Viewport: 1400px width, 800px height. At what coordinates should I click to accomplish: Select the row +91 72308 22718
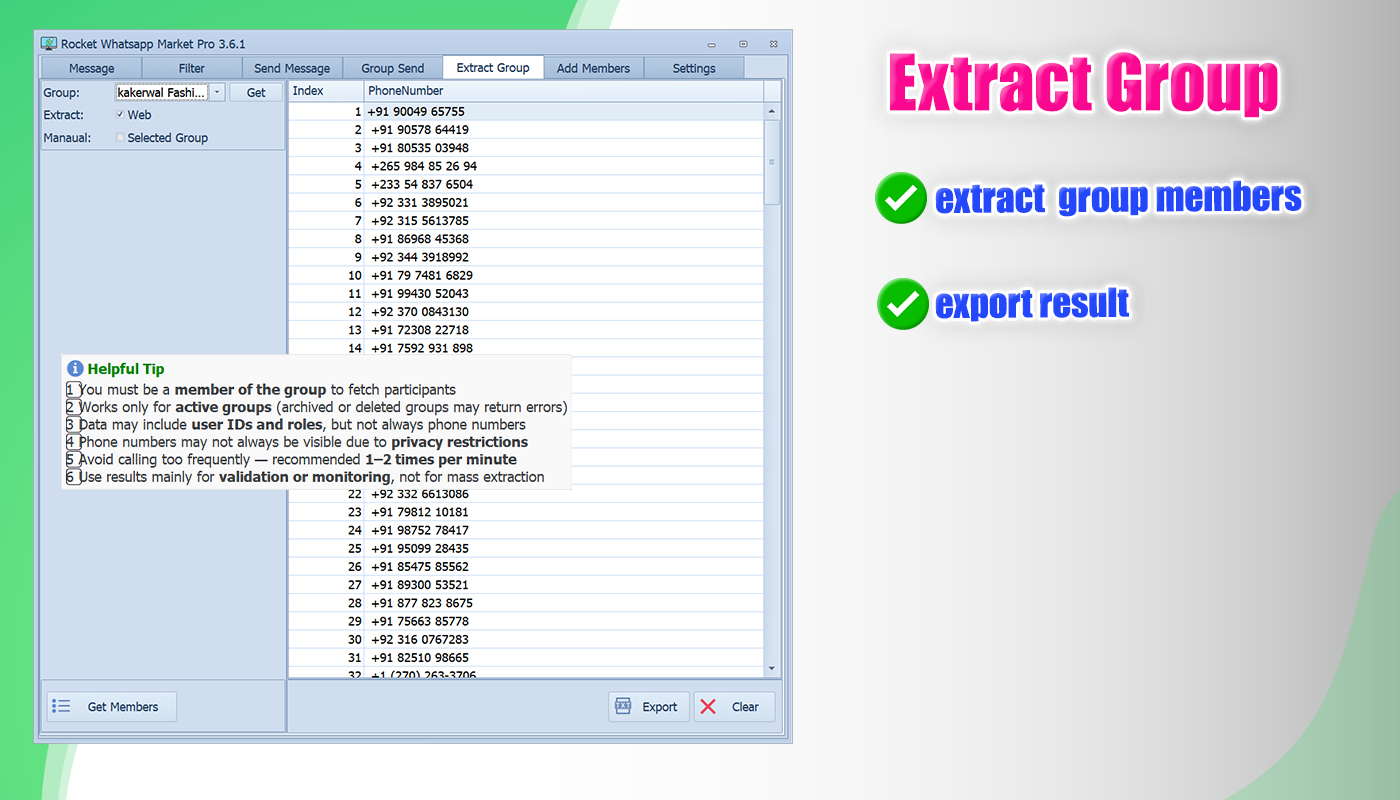pyautogui.click(x=526, y=330)
